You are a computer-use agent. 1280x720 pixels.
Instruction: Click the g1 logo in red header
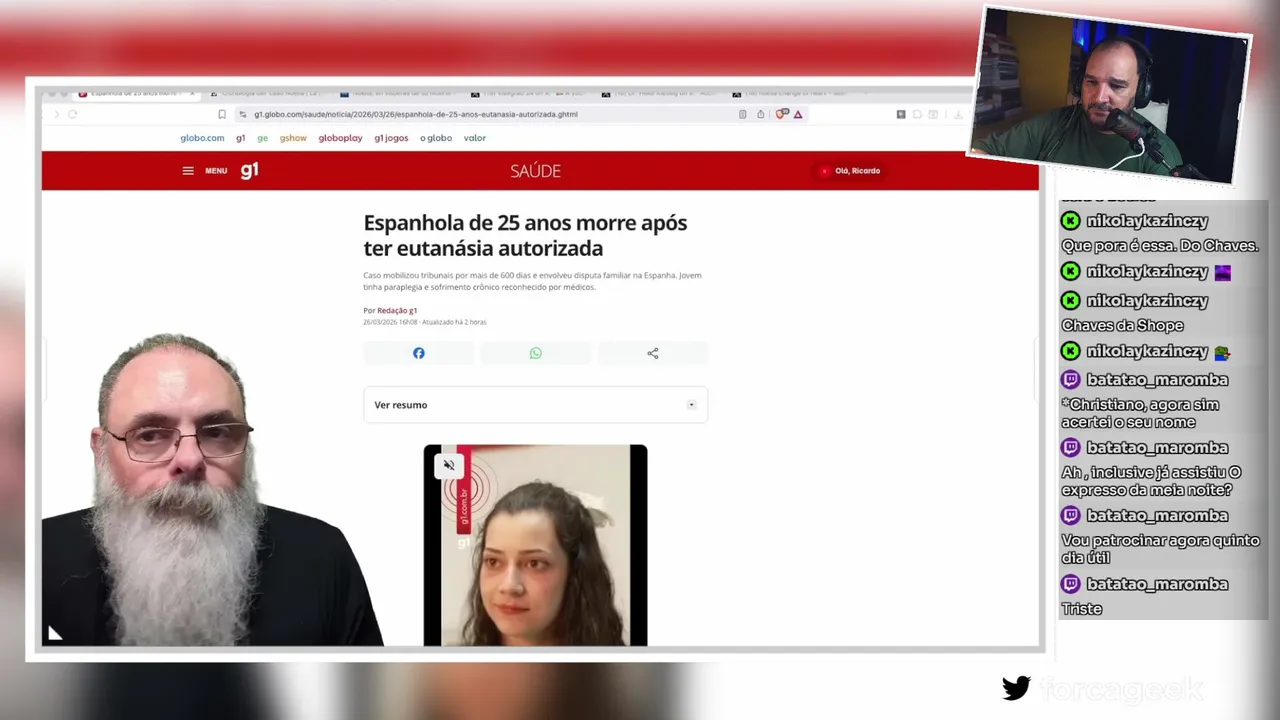[x=249, y=170]
